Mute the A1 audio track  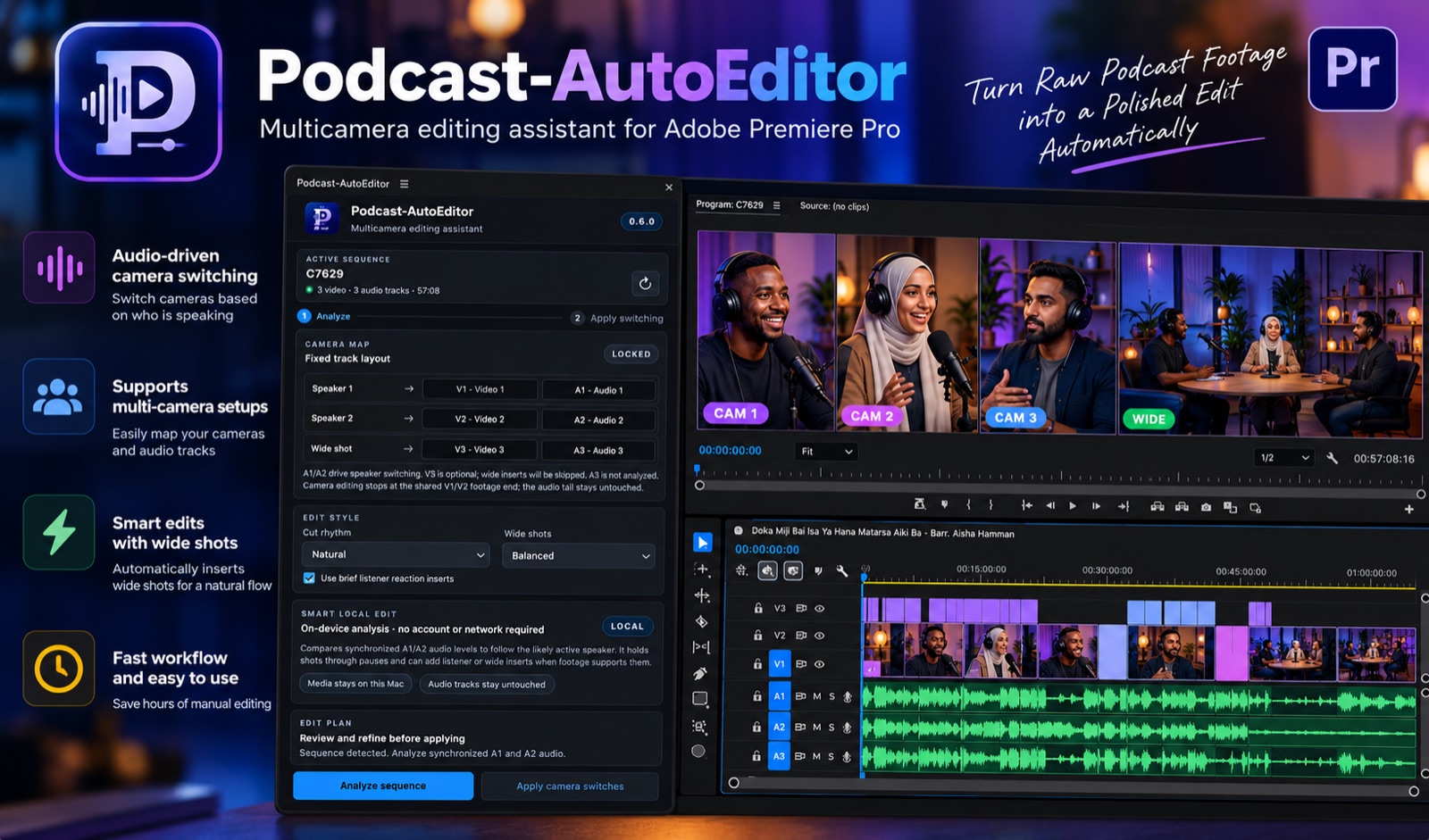click(816, 696)
